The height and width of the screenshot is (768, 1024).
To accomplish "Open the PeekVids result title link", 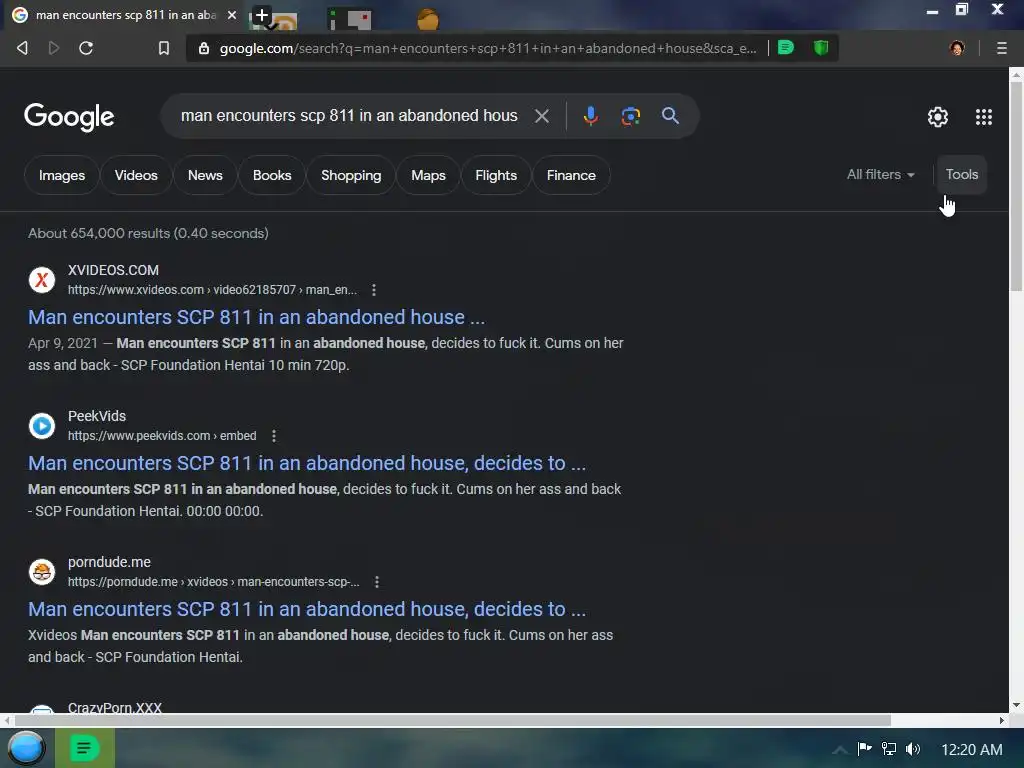I will [307, 463].
